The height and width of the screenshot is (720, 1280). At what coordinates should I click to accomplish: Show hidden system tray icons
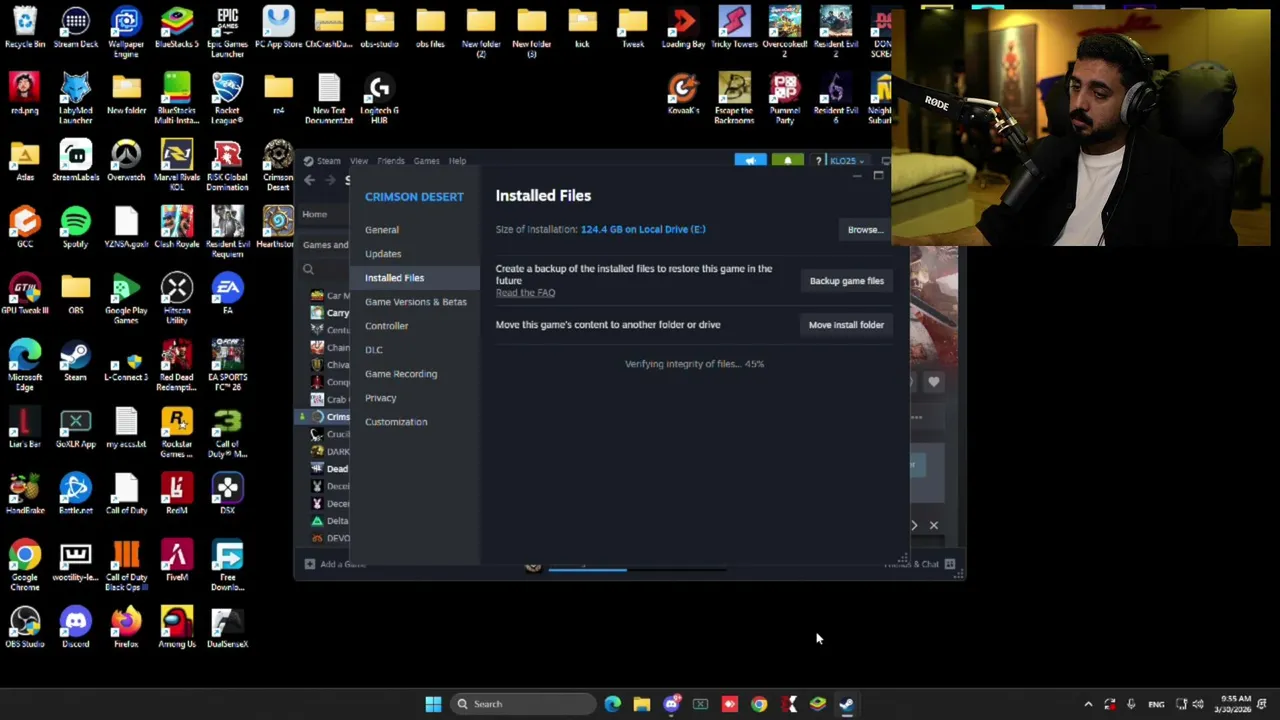coord(1088,704)
